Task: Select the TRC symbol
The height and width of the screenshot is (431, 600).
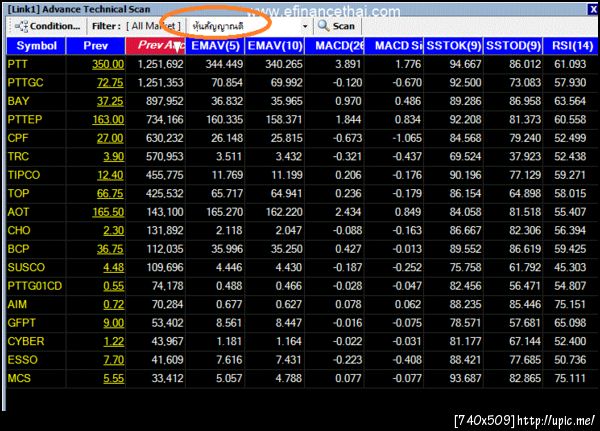Action: pyautogui.click(x=18, y=157)
